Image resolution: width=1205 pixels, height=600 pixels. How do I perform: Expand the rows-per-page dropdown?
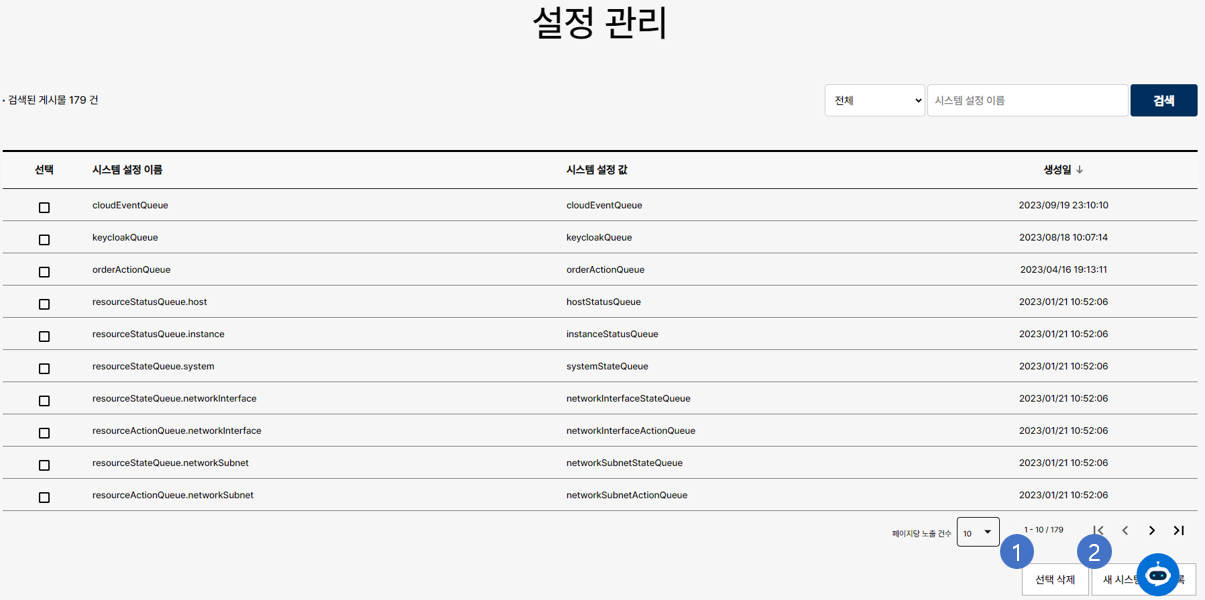pyautogui.click(x=977, y=532)
